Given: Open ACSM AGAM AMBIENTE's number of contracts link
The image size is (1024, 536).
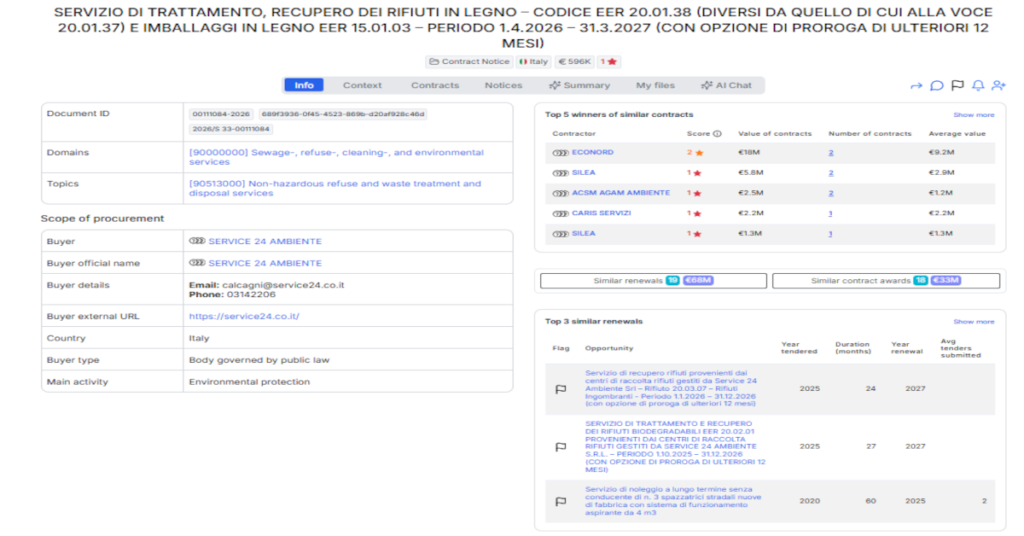Looking at the screenshot, I should coord(831,193).
